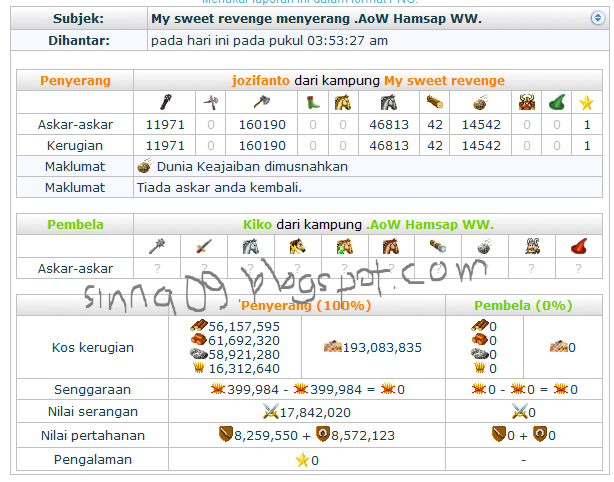Click the crop icon next to 16,312,640
This screenshot has width=614, height=482.
click(199, 368)
